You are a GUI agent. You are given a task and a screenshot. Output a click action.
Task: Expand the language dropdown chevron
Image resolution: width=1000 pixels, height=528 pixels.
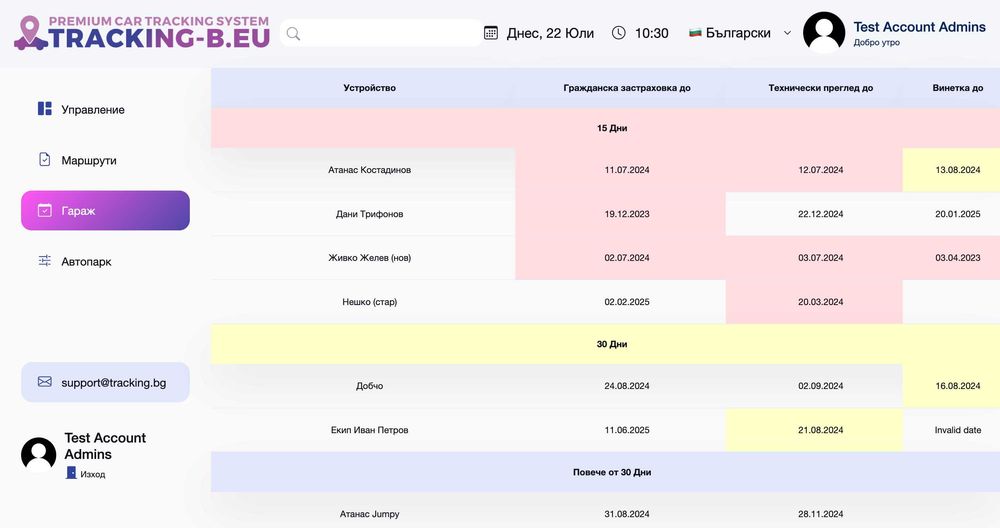point(787,33)
